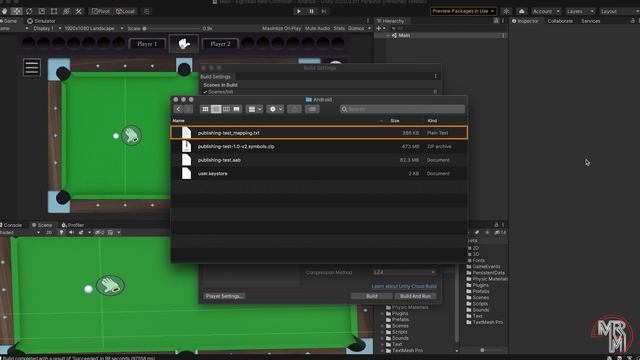Switch Finder to column view

point(226,109)
